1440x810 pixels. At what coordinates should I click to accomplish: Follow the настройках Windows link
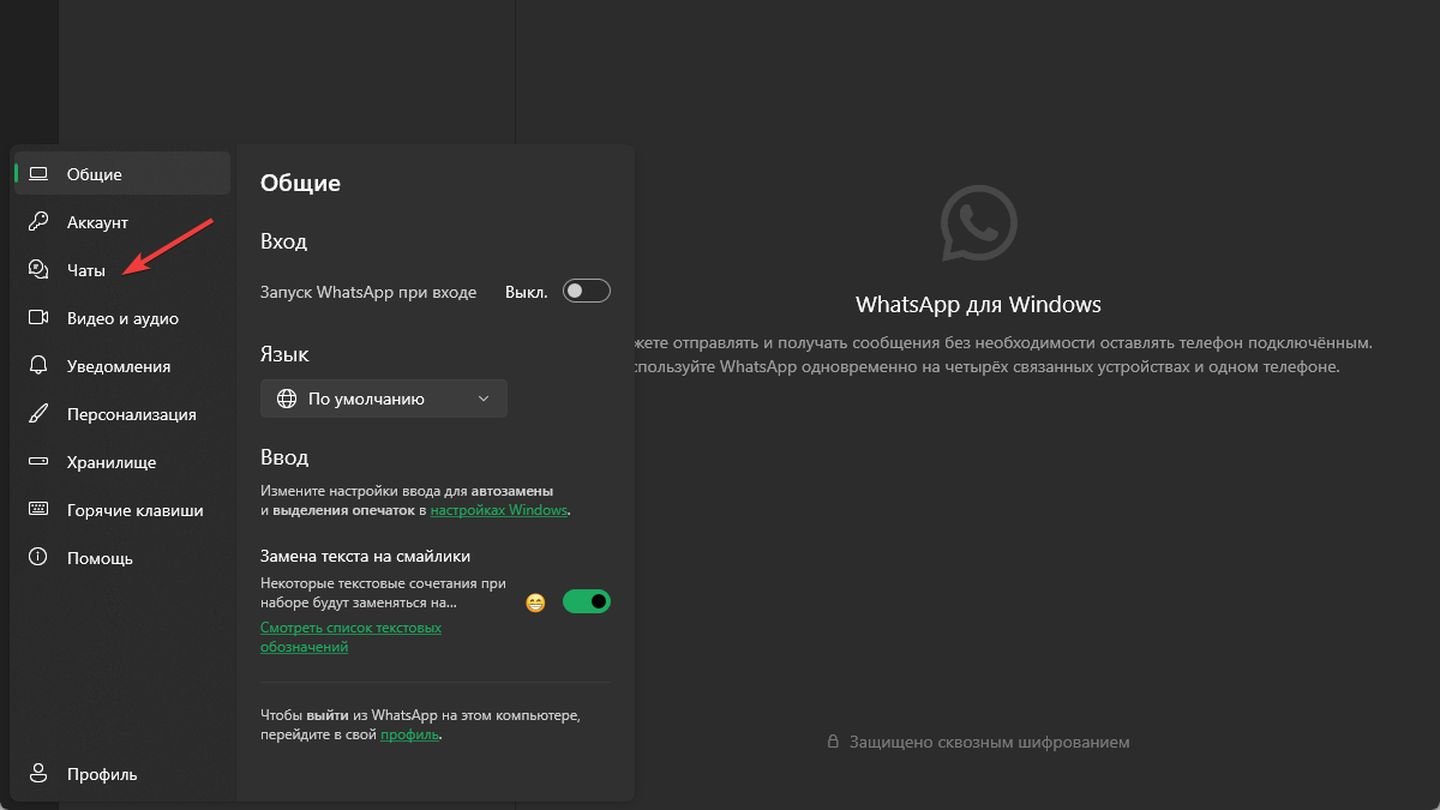[x=499, y=510]
